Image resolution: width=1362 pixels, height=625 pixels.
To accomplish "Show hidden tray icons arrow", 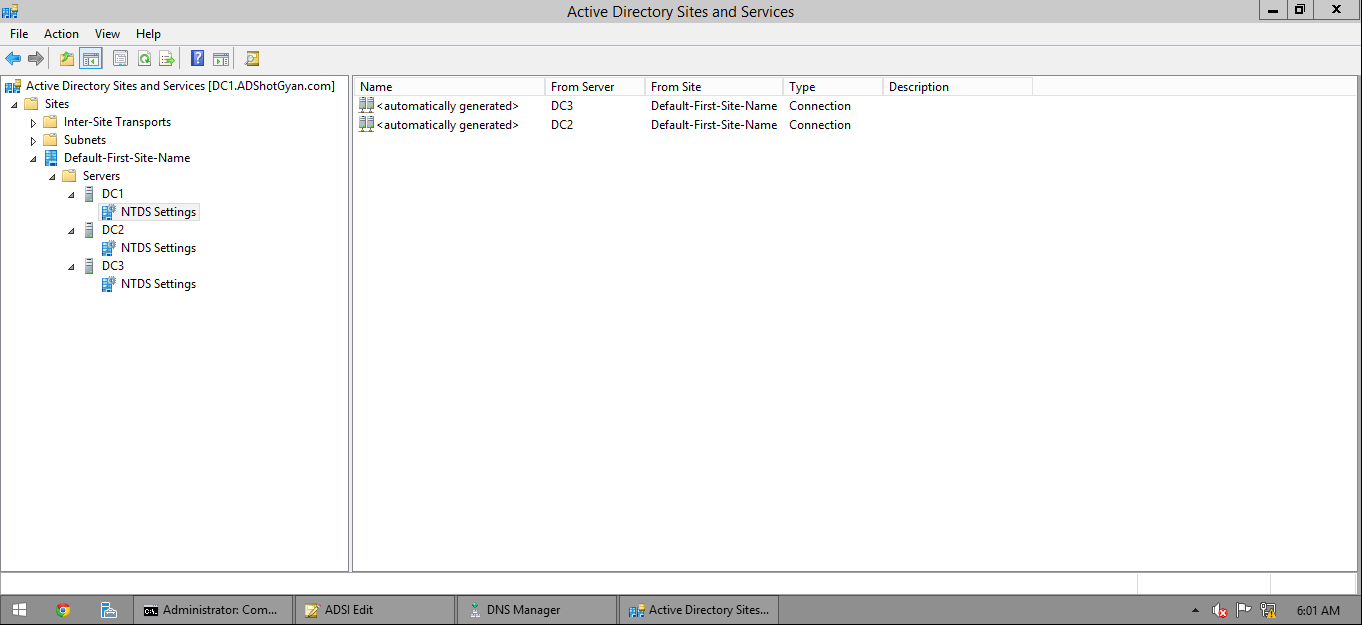I will 1195,610.
